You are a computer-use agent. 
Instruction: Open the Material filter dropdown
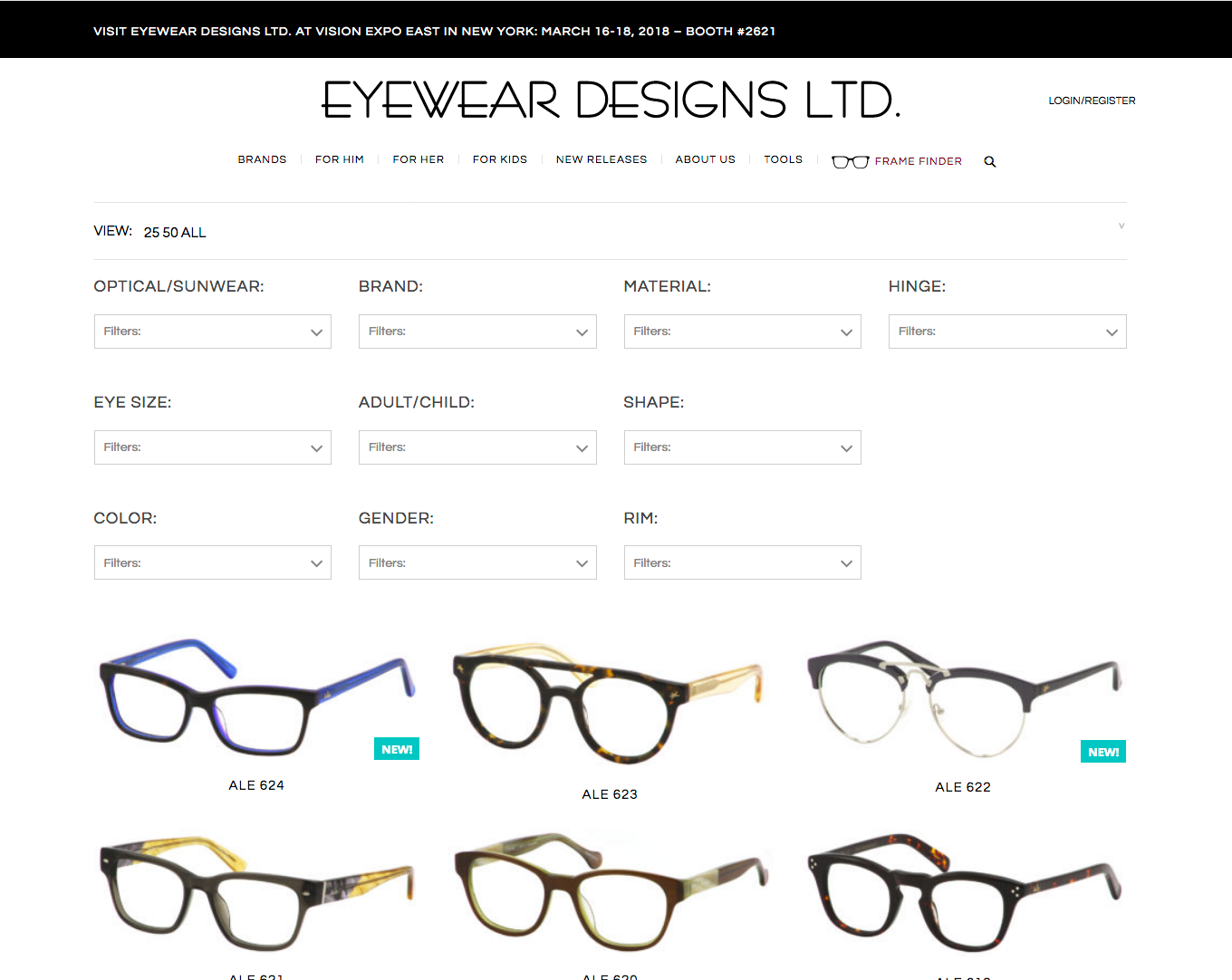tap(743, 331)
